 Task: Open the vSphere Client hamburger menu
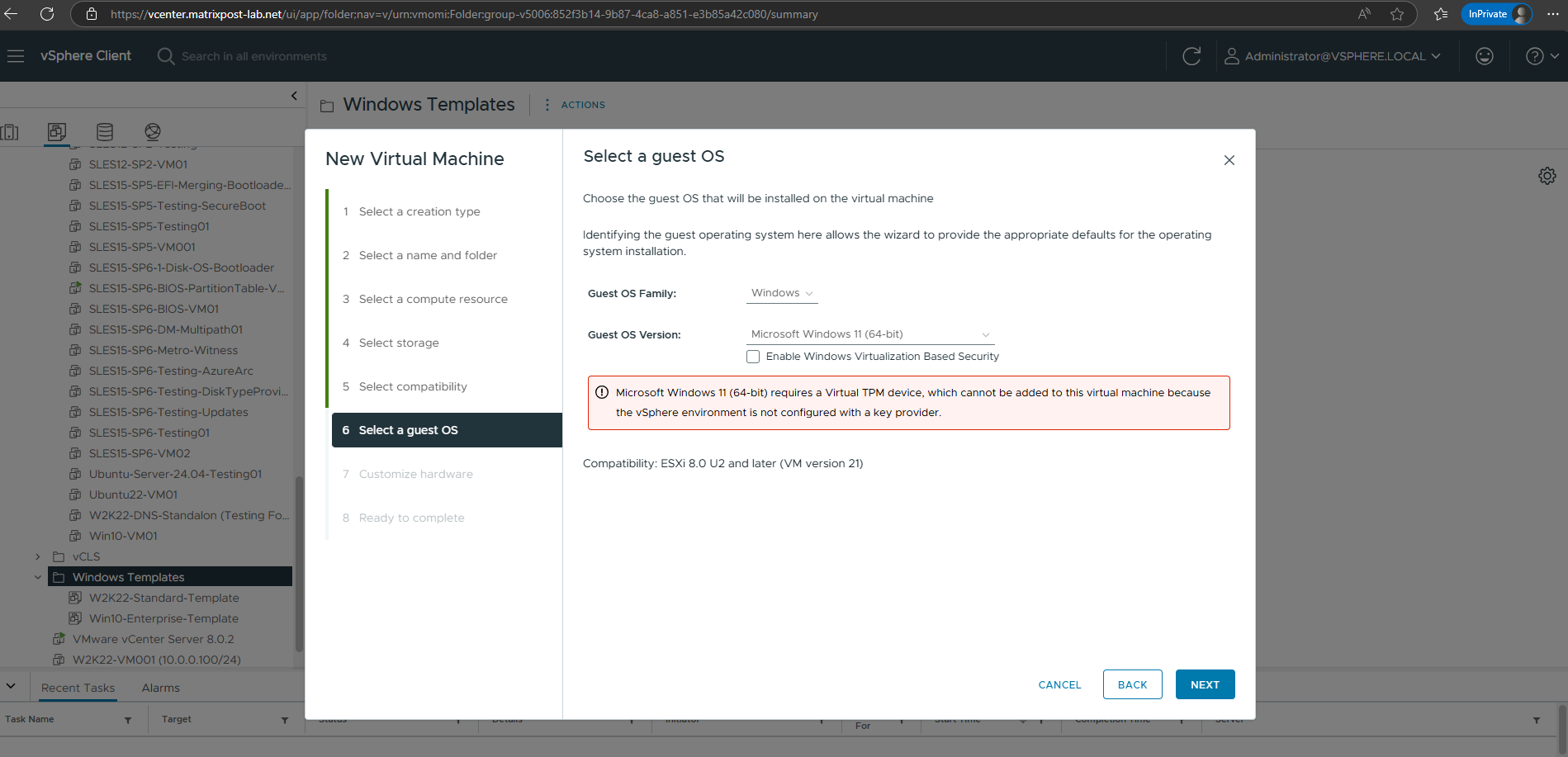(x=16, y=56)
